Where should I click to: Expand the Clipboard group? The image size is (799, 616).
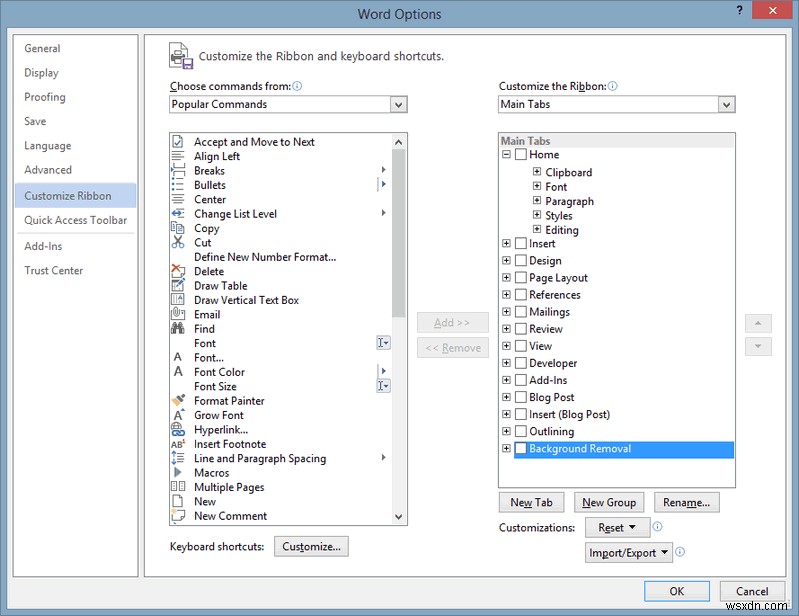pyautogui.click(x=537, y=171)
